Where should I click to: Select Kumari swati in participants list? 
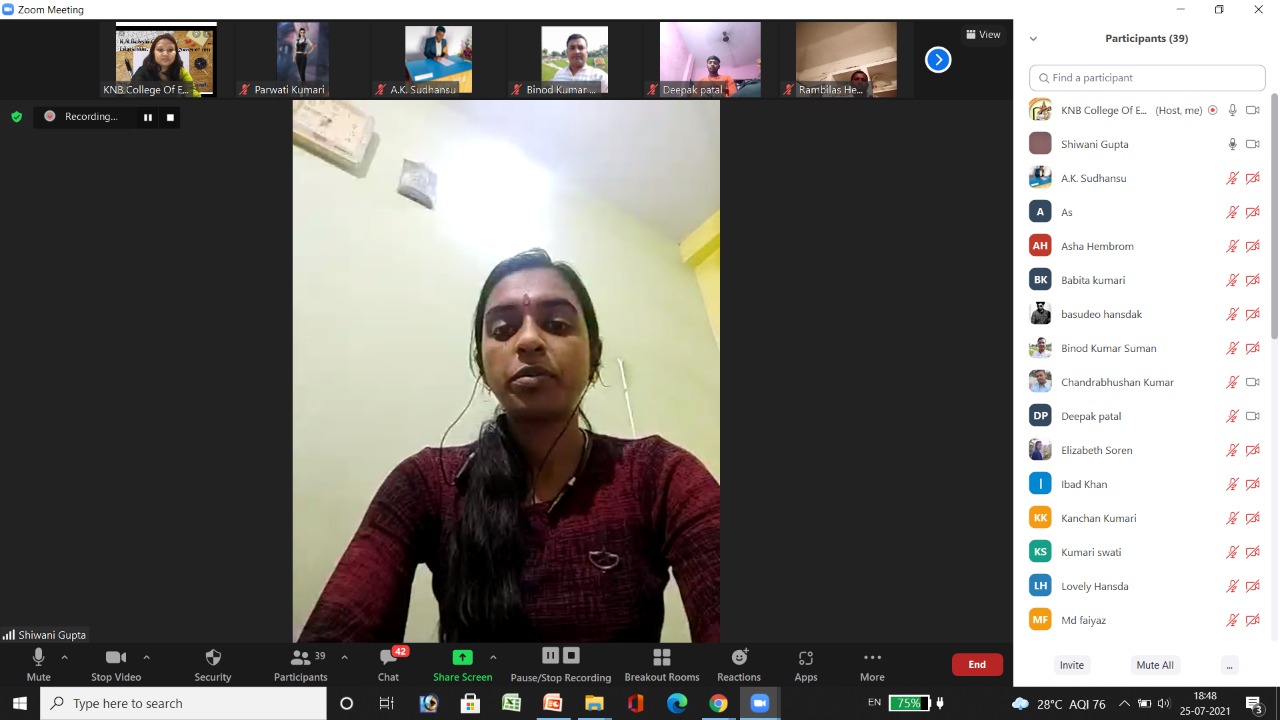click(x=1146, y=552)
